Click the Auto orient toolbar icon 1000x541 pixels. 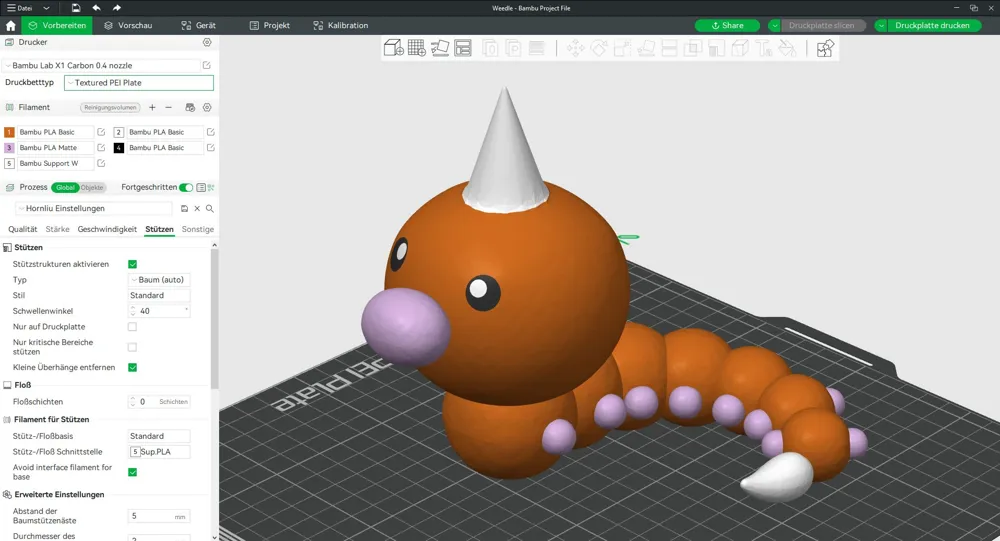point(439,48)
